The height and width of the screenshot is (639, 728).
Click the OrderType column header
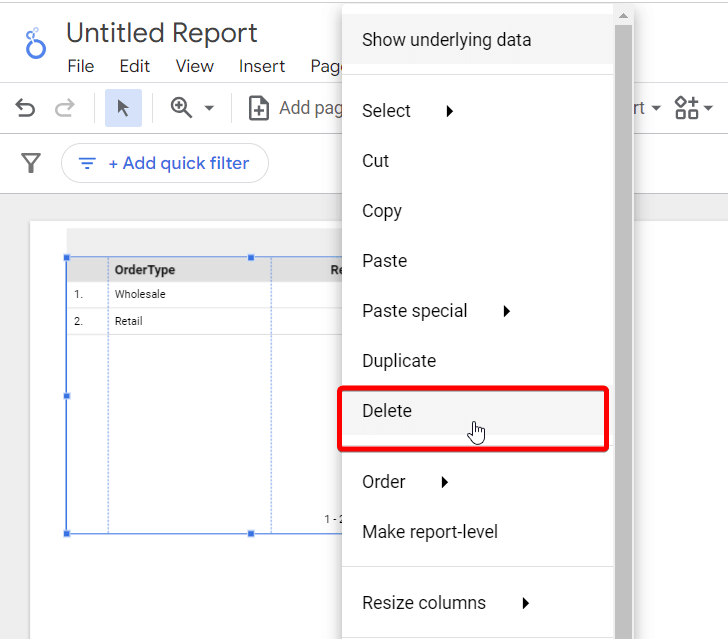(189, 270)
